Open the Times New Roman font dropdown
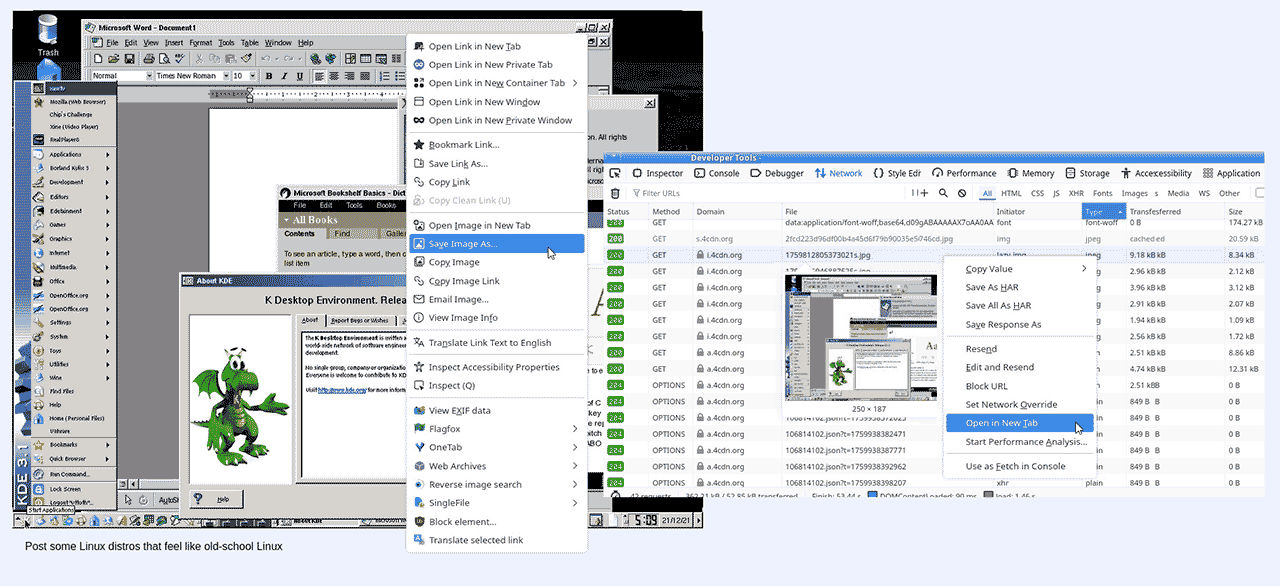Viewport: 1280px width, 586px height. pos(192,76)
